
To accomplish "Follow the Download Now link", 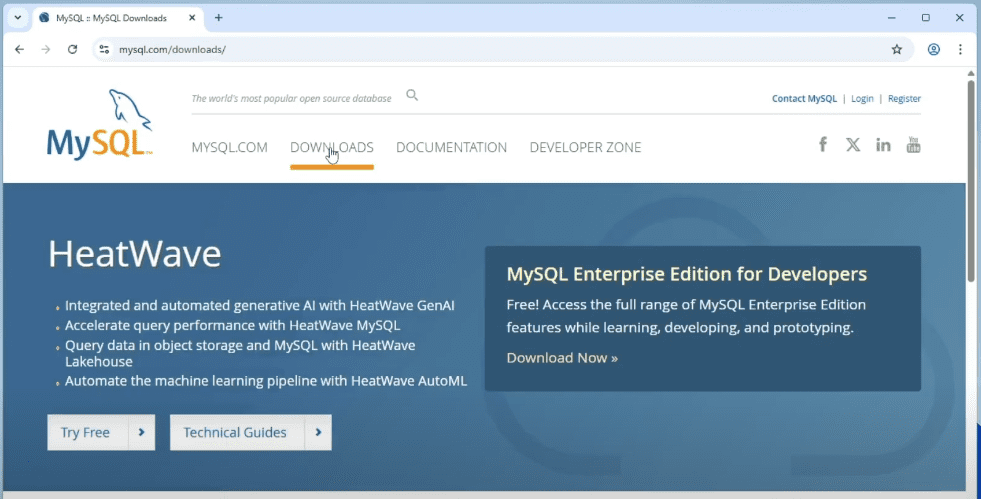I will pos(562,358).
